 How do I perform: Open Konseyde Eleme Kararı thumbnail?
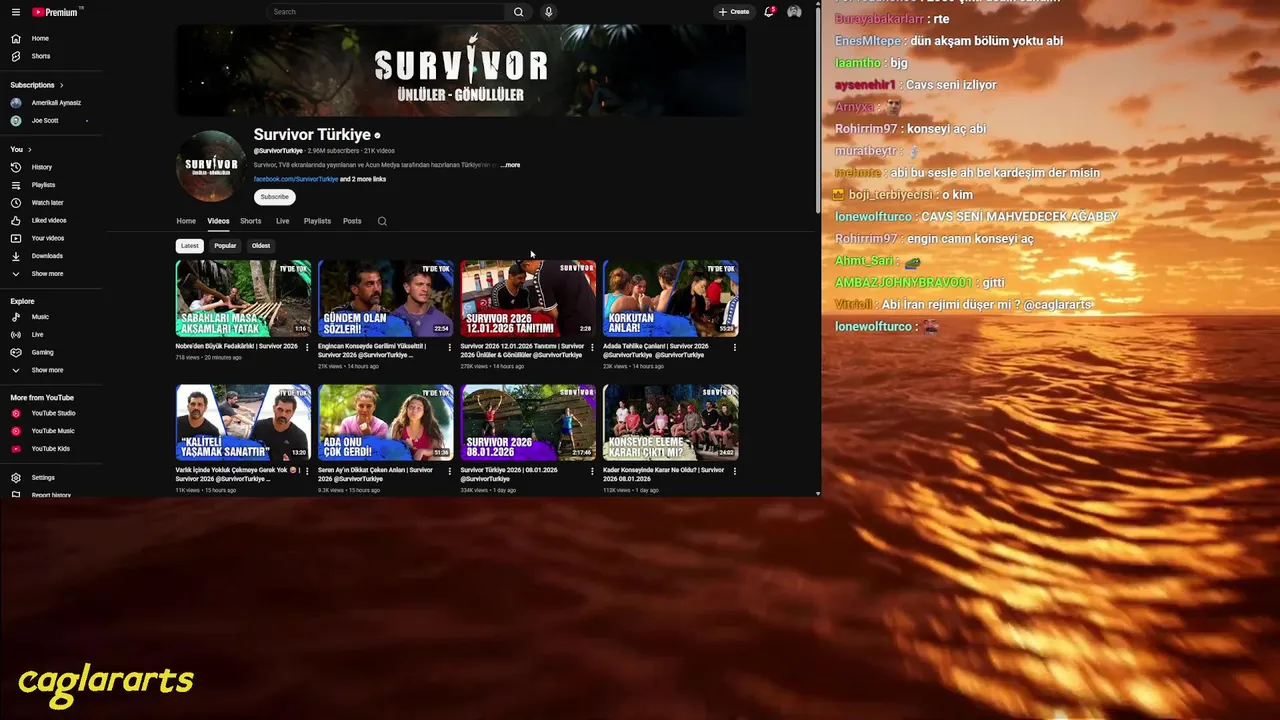(670, 422)
